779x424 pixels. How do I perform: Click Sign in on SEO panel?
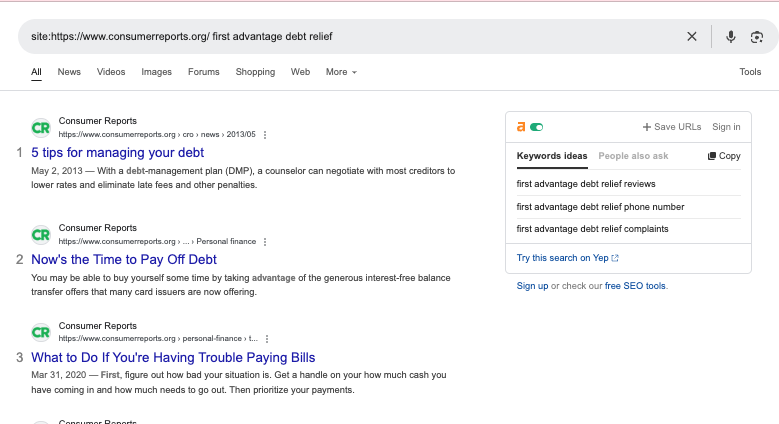pyautogui.click(x=726, y=127)
